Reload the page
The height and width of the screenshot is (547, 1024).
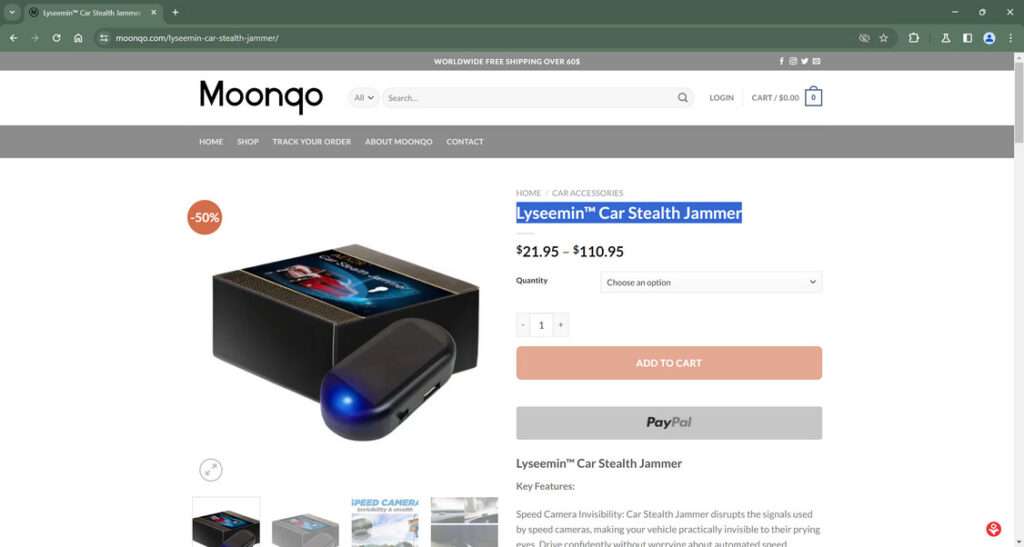(x=56, y=38)
